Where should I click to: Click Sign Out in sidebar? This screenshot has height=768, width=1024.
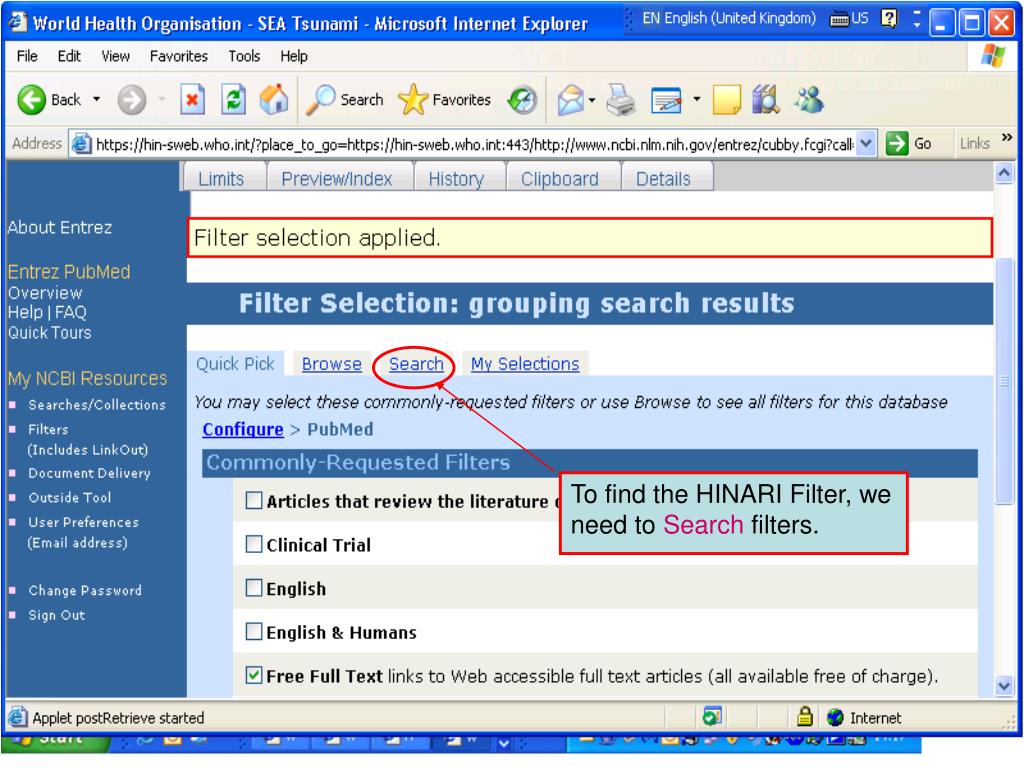pyautogui.click(x=56, y=615)
